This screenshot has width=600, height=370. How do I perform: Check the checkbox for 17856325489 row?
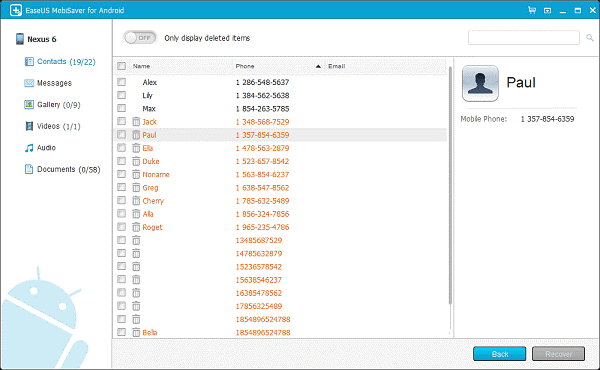pyautogui.click(x=121, y=306)
